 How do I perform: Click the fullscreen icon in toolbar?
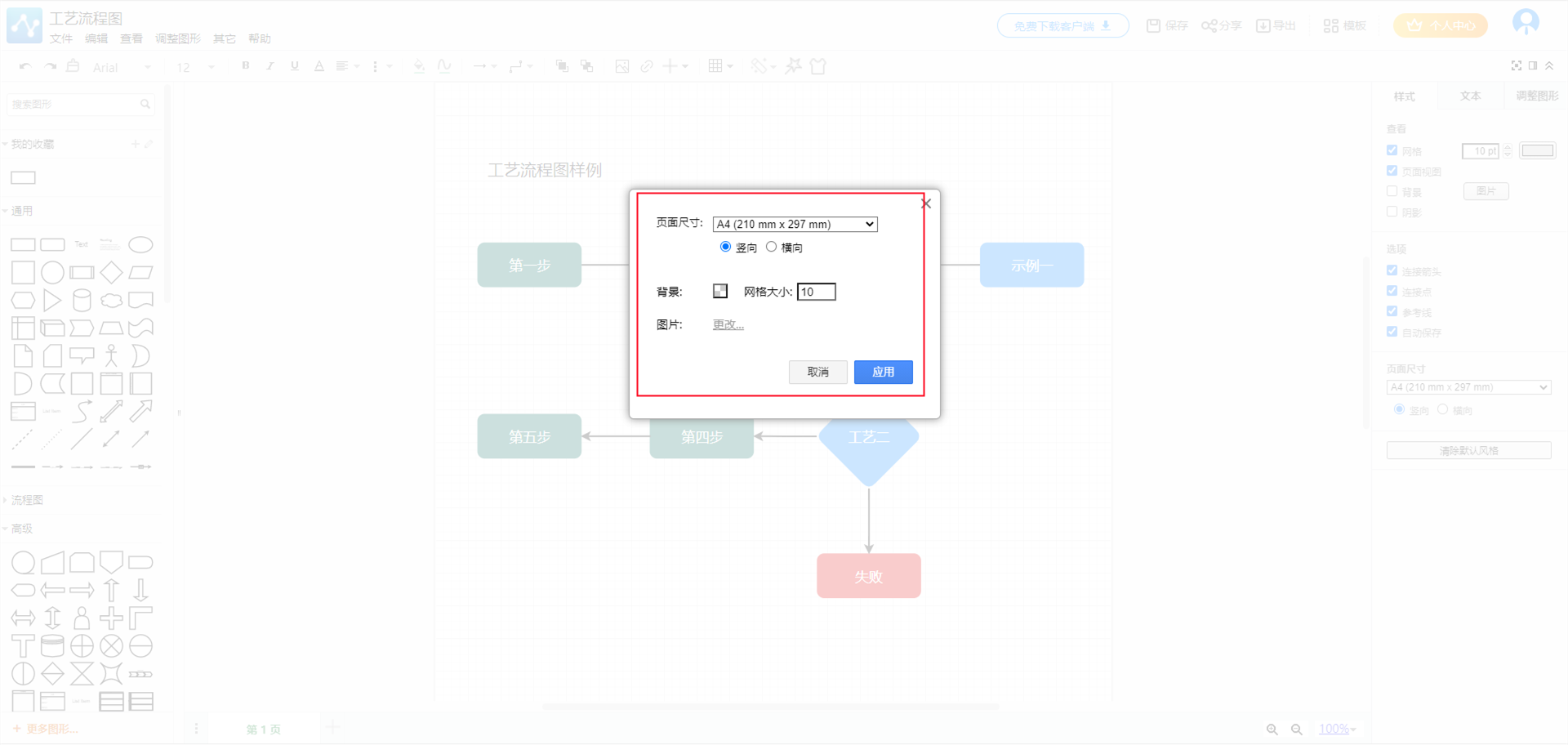[x=1517, y=65]
